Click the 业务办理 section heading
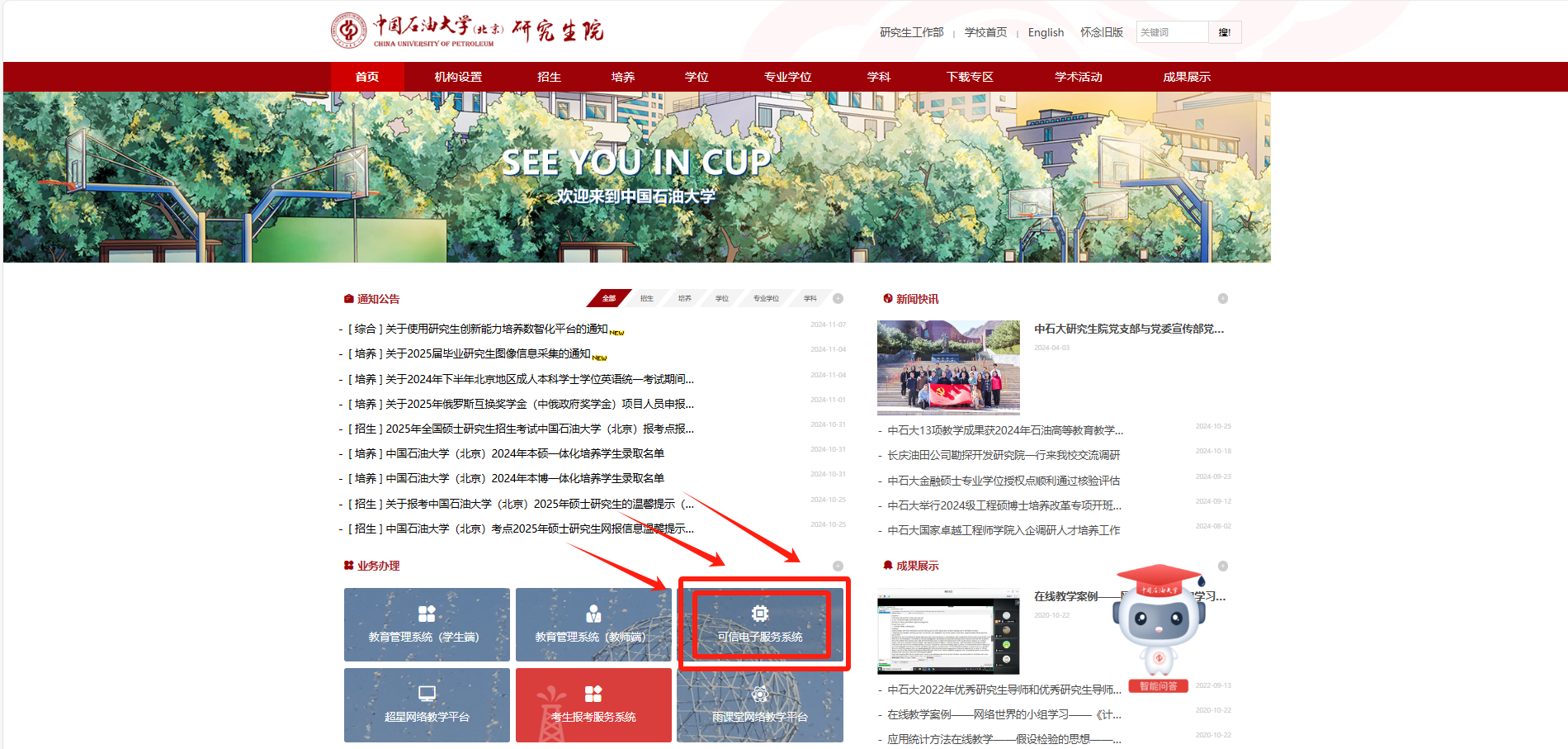The height and width of the screenshot is (749, 1568). [378, 566]
